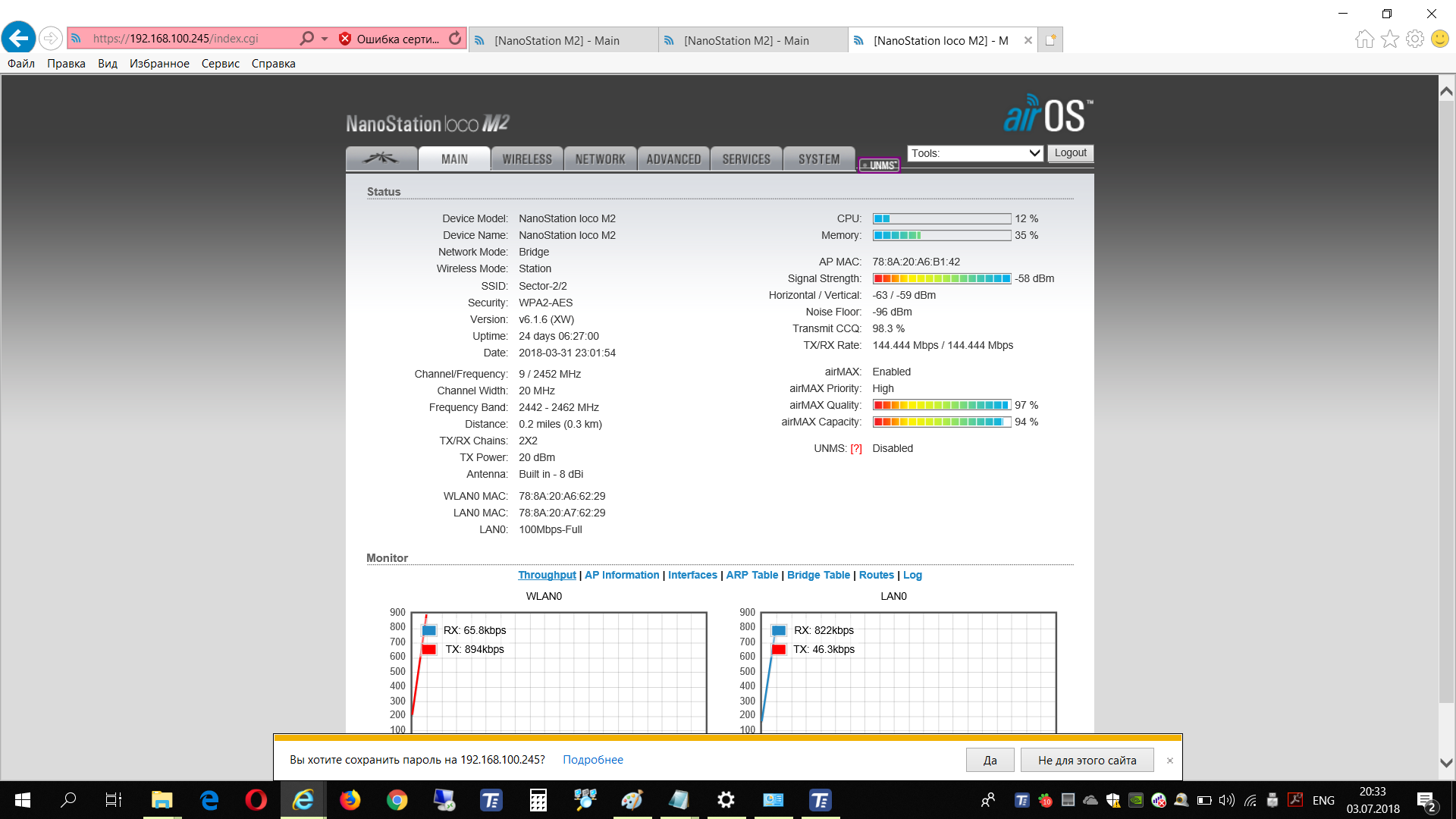The image size is (1456, 819).
Task: Open the SYSTEM tab
Action: click(x=819, y=159)
